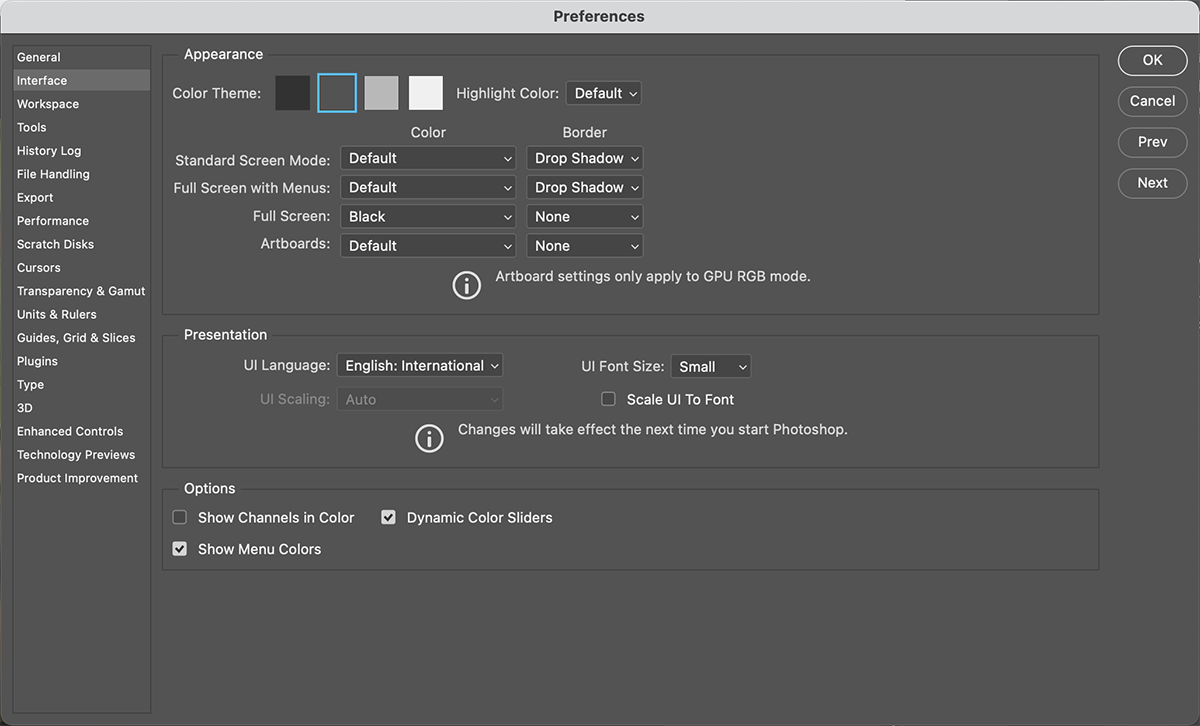The width and height of the screenshot is (1200, 726).
Task: Select Interface in the preferences sidebar
Action: [x=82, y=80]
